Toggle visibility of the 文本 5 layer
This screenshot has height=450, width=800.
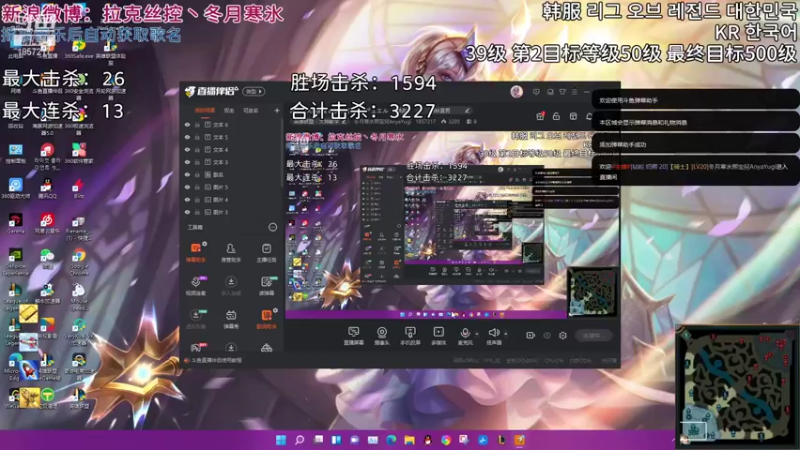point(187,137)
